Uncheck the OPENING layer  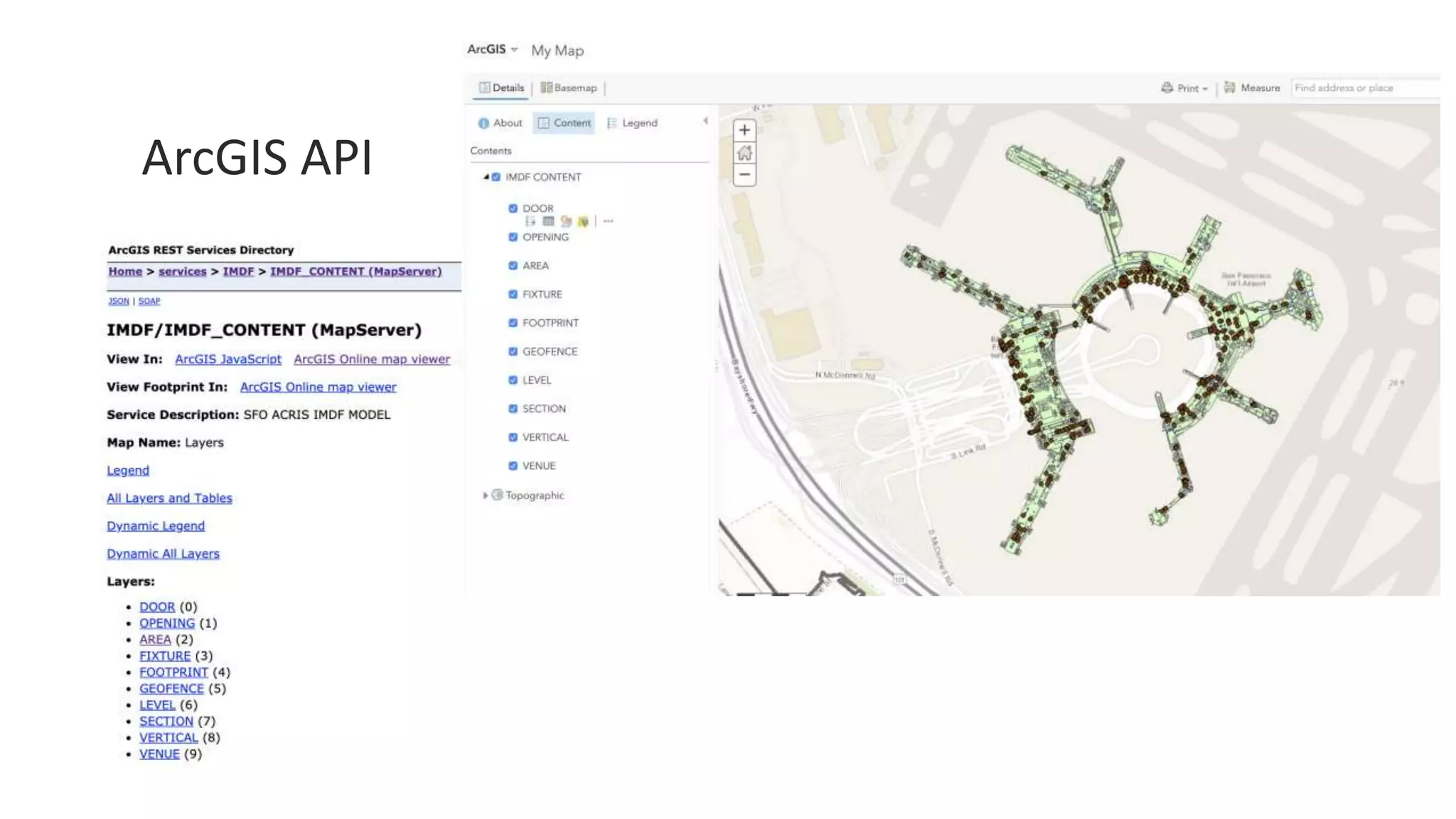513,237
